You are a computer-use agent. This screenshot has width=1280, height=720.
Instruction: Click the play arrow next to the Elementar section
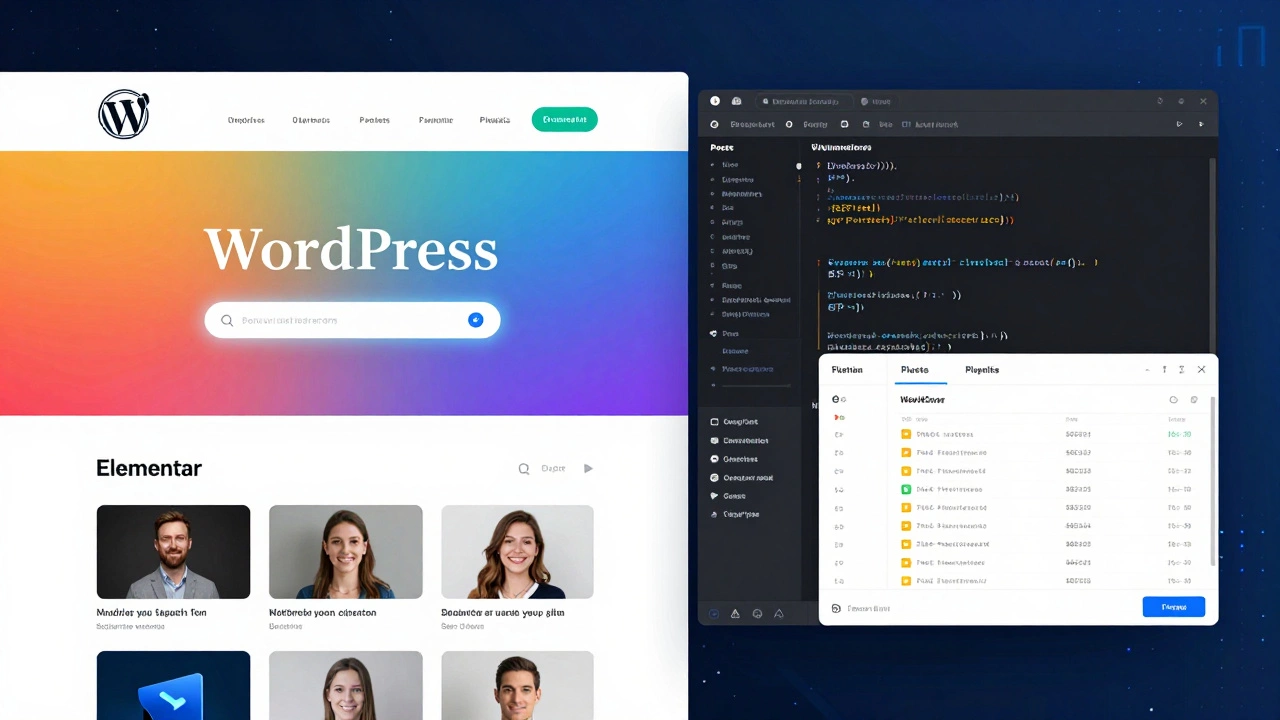[588, 467]
